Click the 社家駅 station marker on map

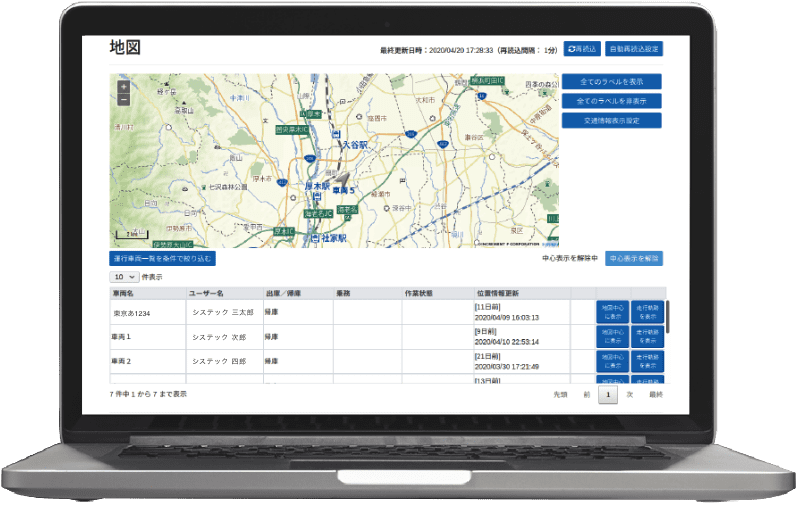[315, 239]
